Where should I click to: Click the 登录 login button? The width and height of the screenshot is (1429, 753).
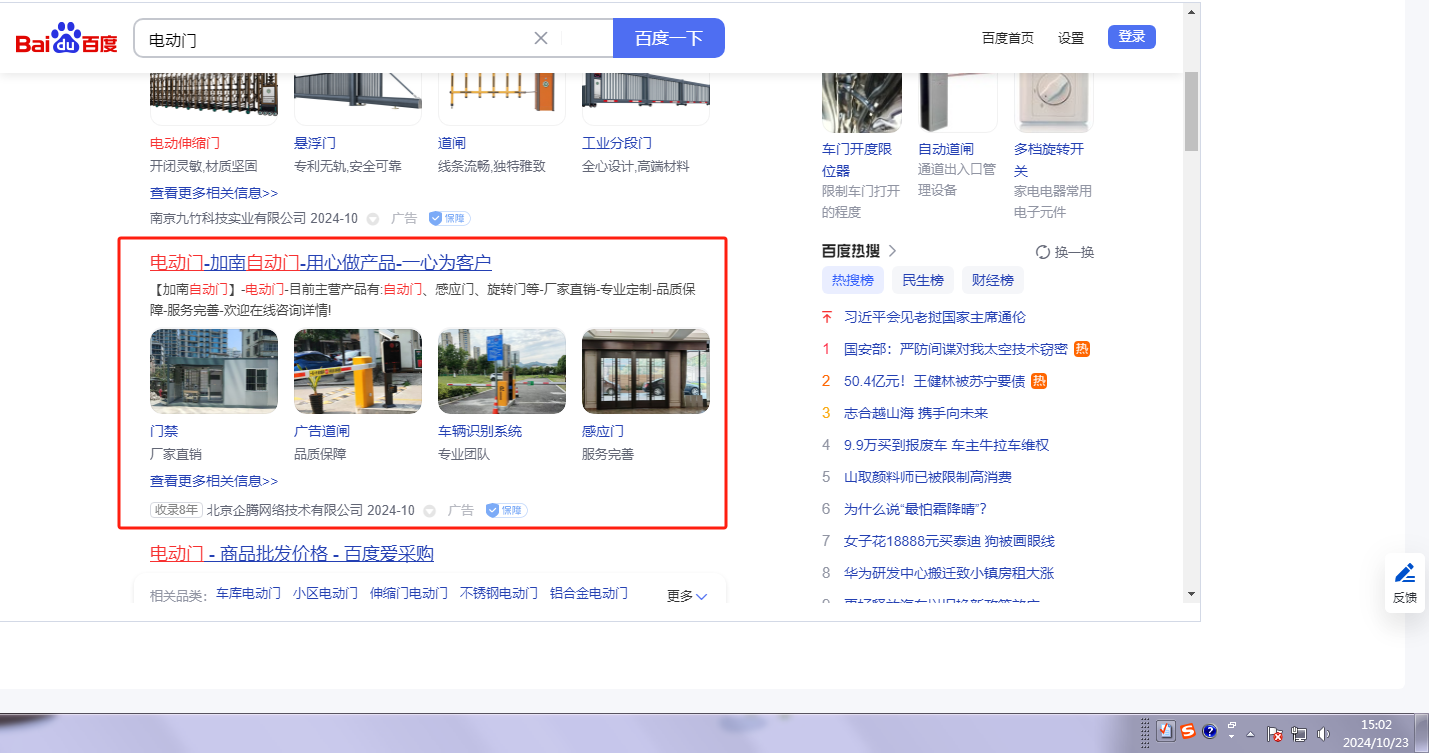[x=1131, y=37]
